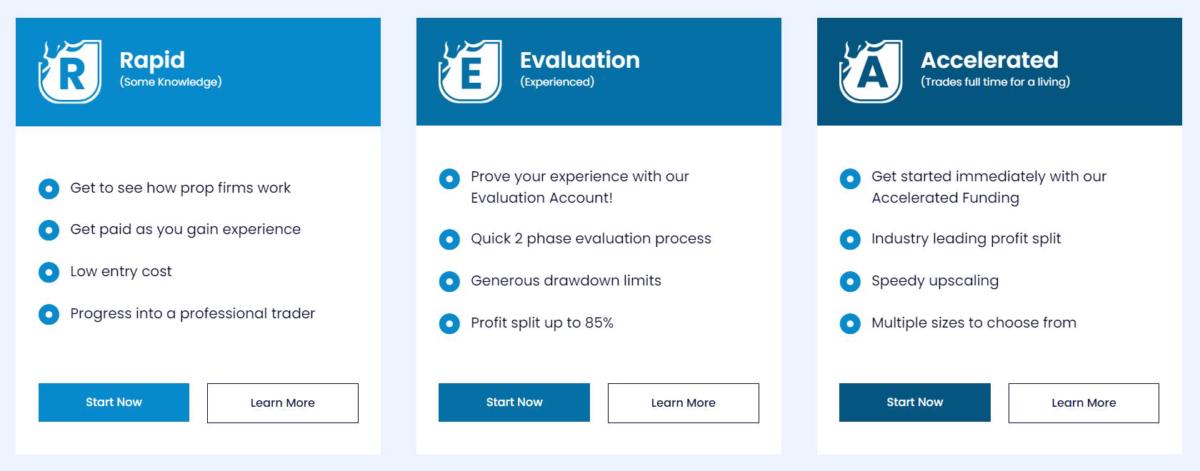Click bullet icon beside 'Generous drawdown limits'

pos(449,281)
